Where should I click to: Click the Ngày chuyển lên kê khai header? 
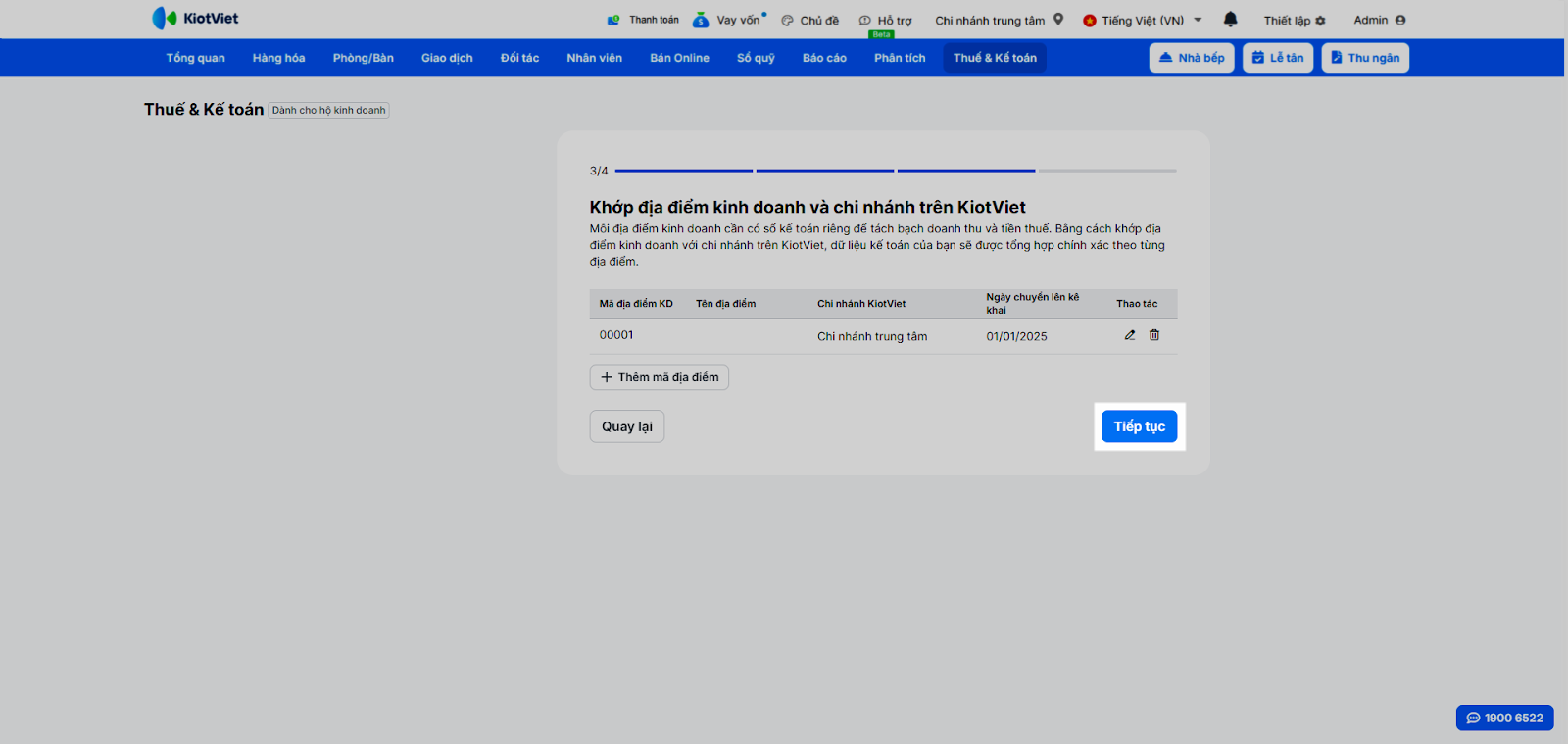tap(1033, 304)
